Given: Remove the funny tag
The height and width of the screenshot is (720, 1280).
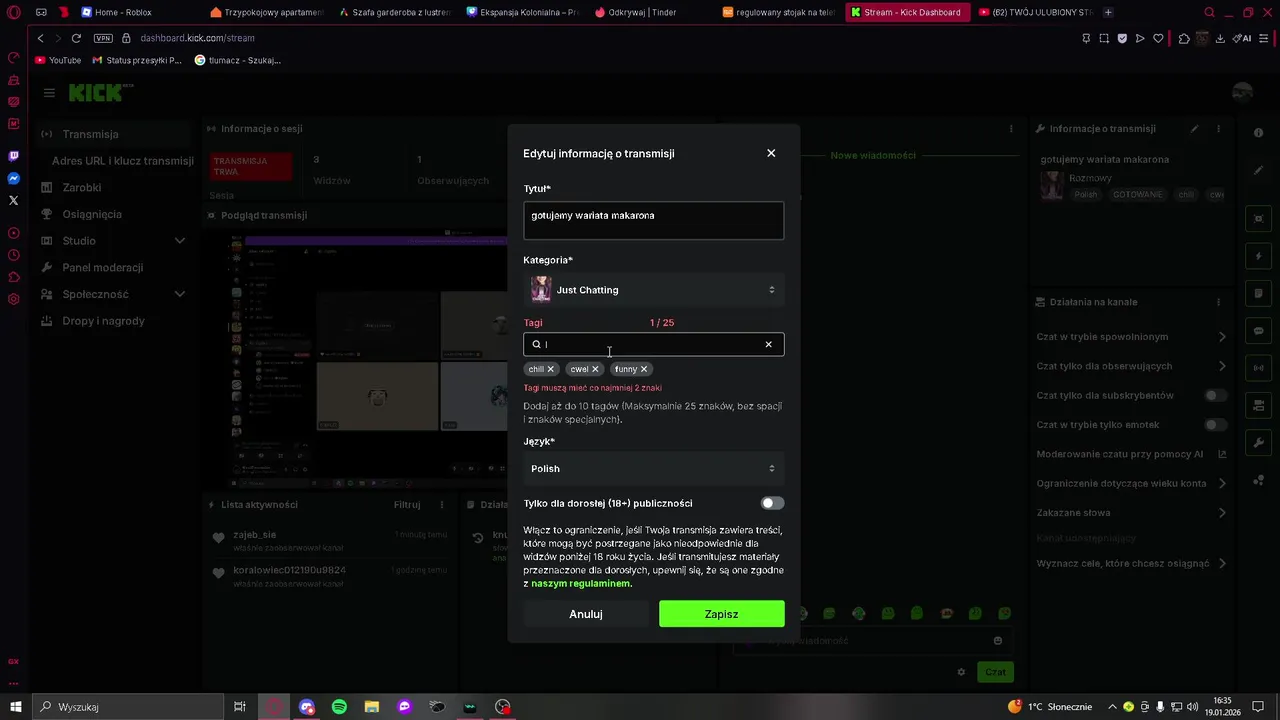Looking at the screenshot, I should 643,369.
